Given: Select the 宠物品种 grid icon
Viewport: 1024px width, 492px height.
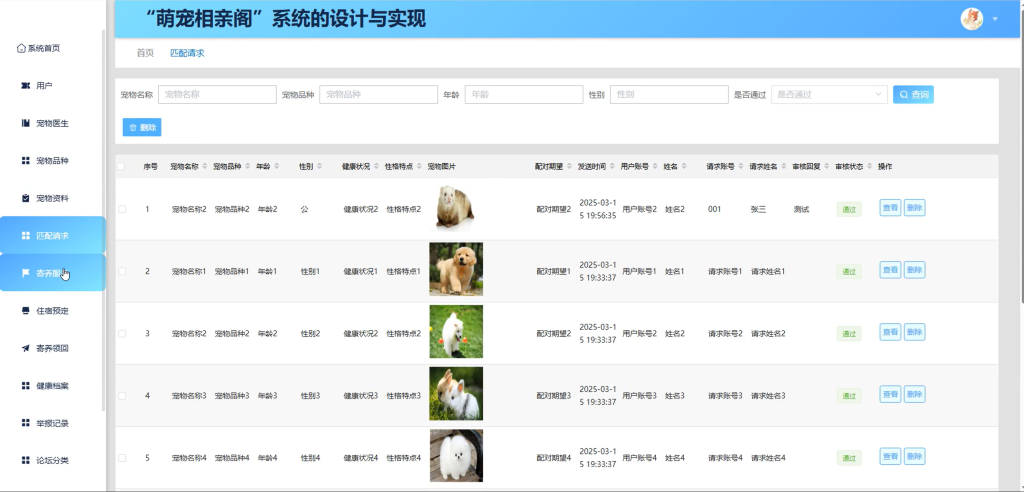Looking at the screenshot, I should click(26, 161).
